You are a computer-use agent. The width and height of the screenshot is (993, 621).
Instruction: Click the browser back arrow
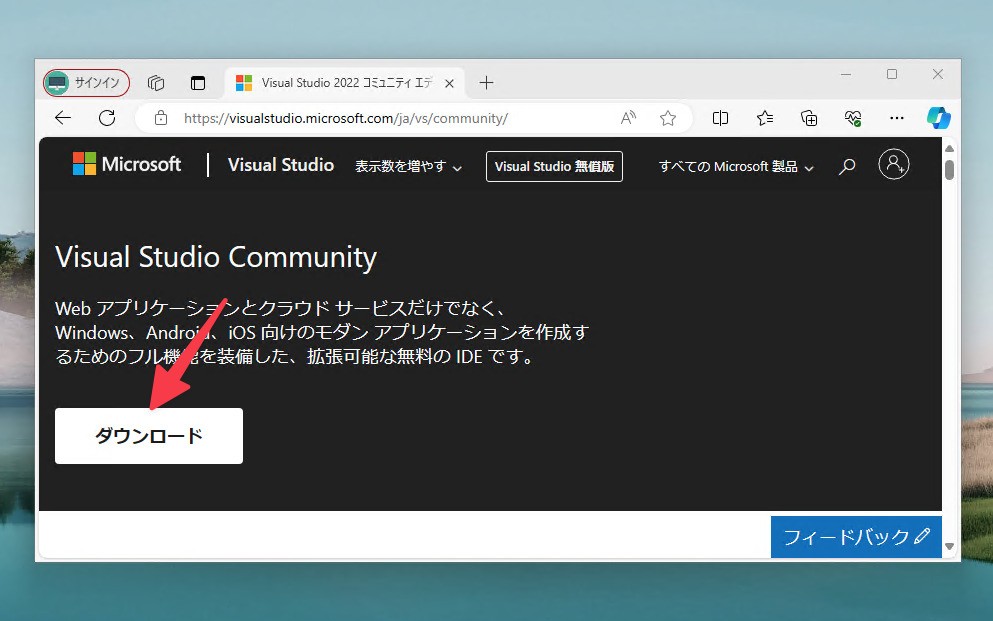point(63,118)
